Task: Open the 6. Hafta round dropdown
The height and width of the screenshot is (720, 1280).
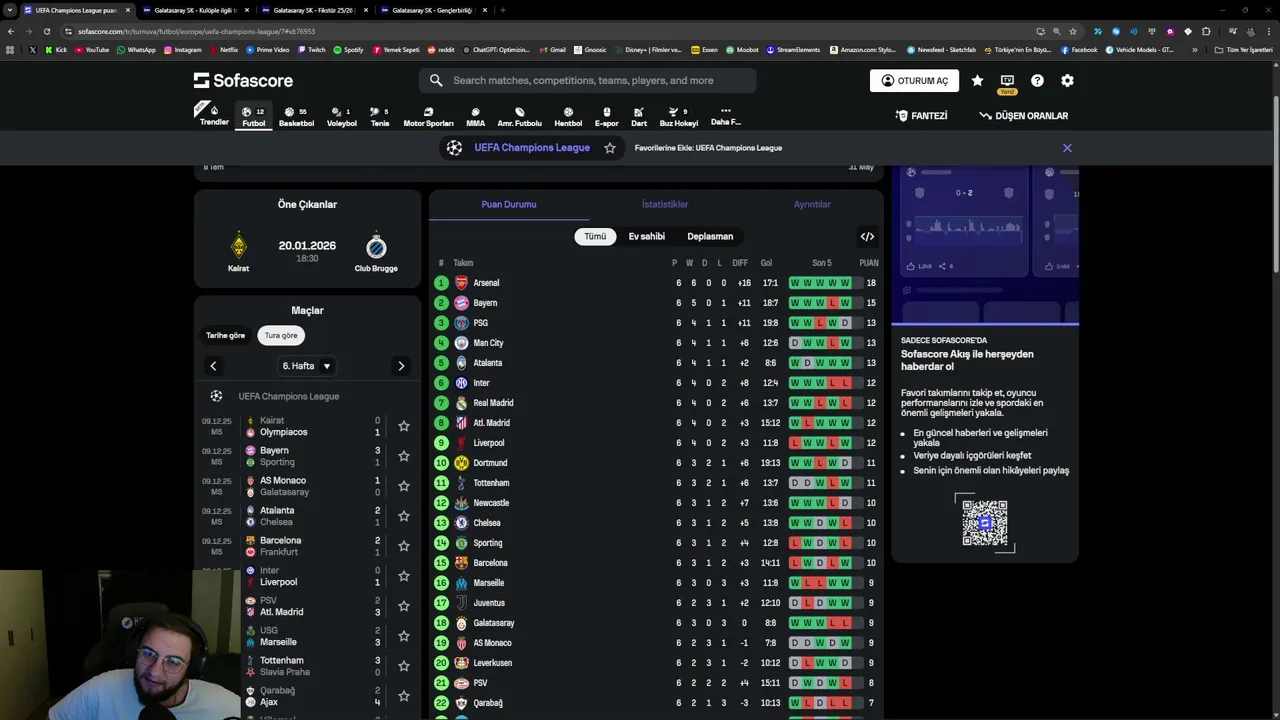Action: [x=307, y=366]
